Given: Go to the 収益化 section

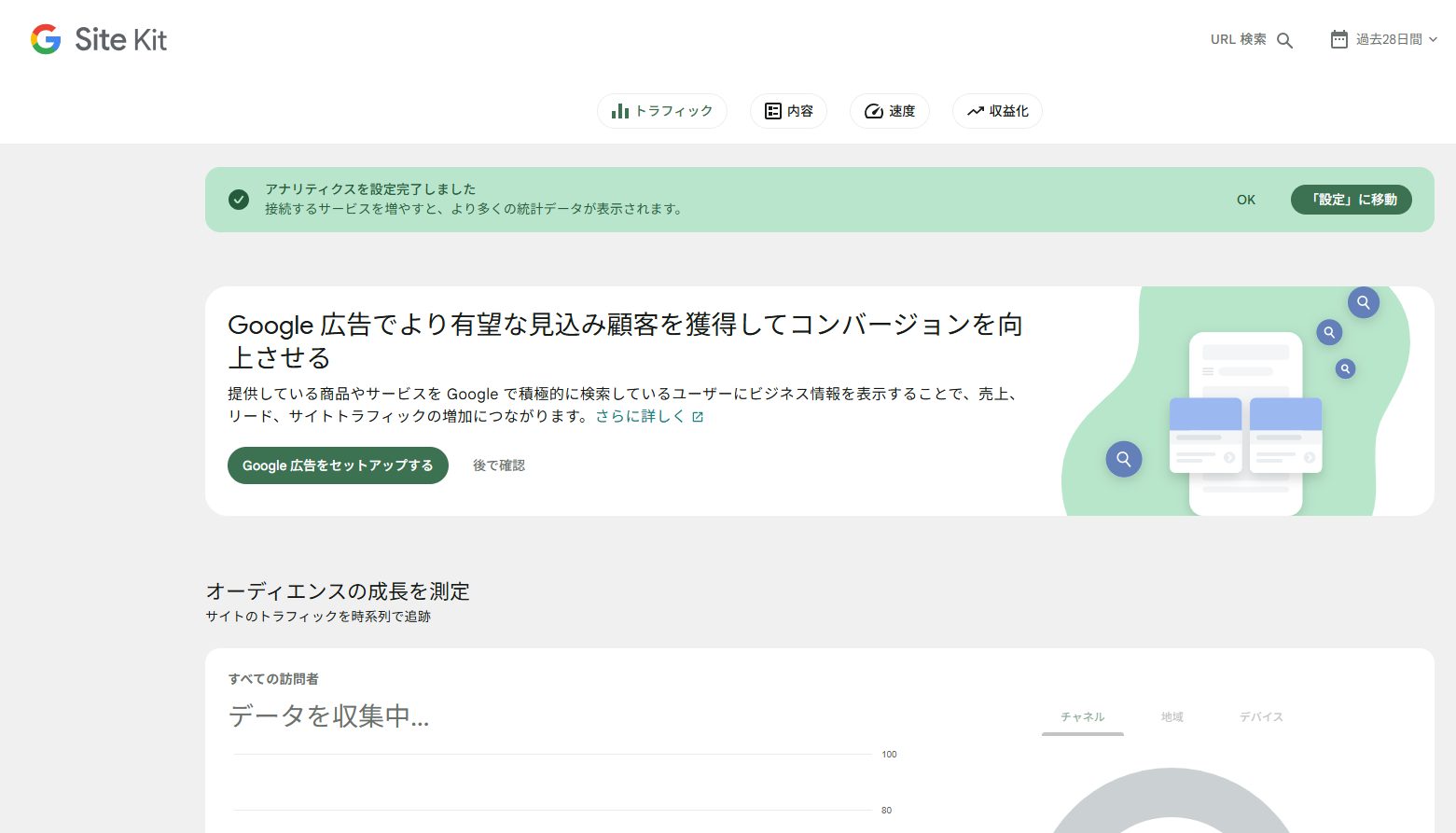Looking at the screenshot, I should coord(997,111).
